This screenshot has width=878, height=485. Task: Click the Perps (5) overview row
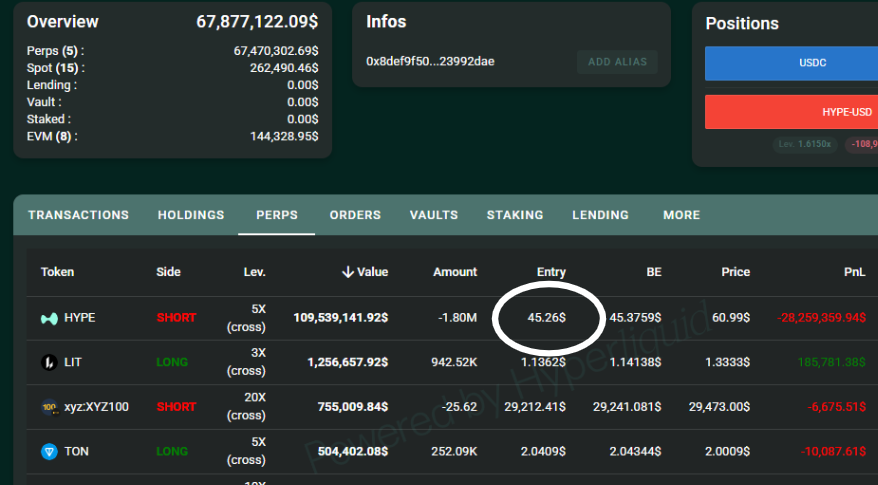172,51
